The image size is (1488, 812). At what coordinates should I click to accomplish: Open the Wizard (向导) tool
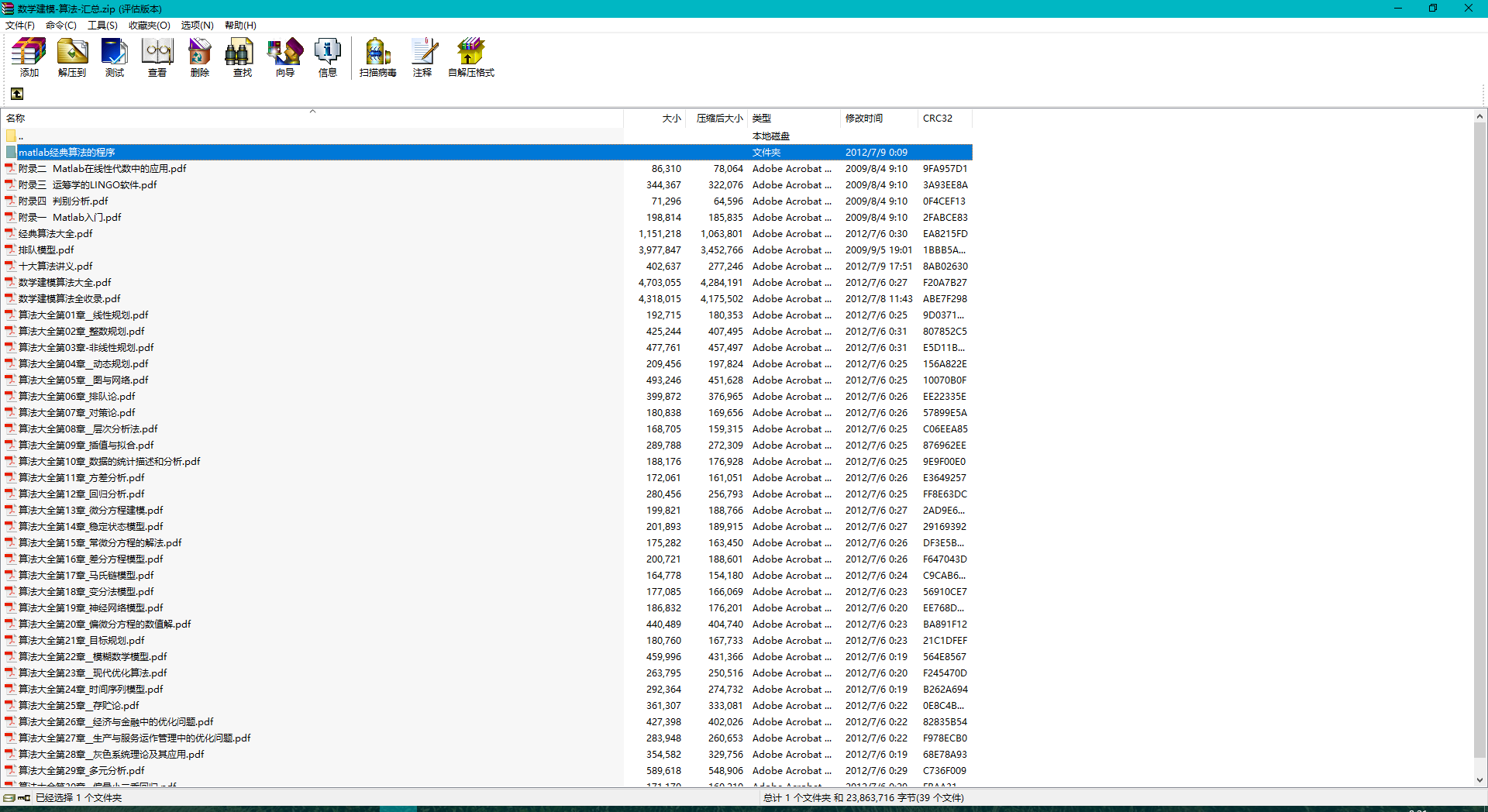(285, 57)
